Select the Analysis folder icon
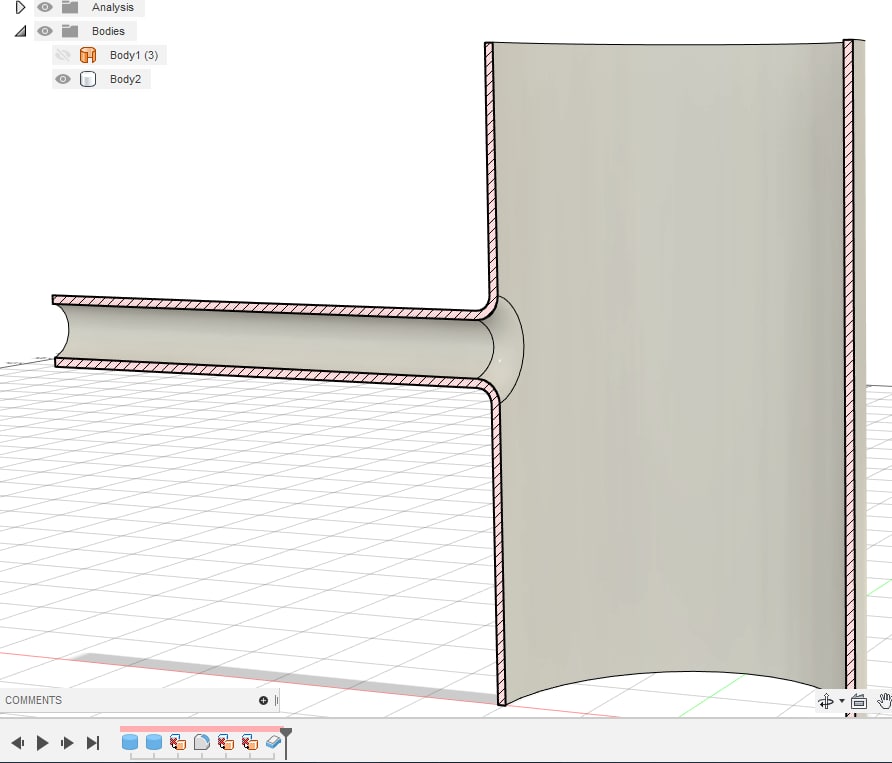Viewport: 892px width, 763px height. (69, 7)
